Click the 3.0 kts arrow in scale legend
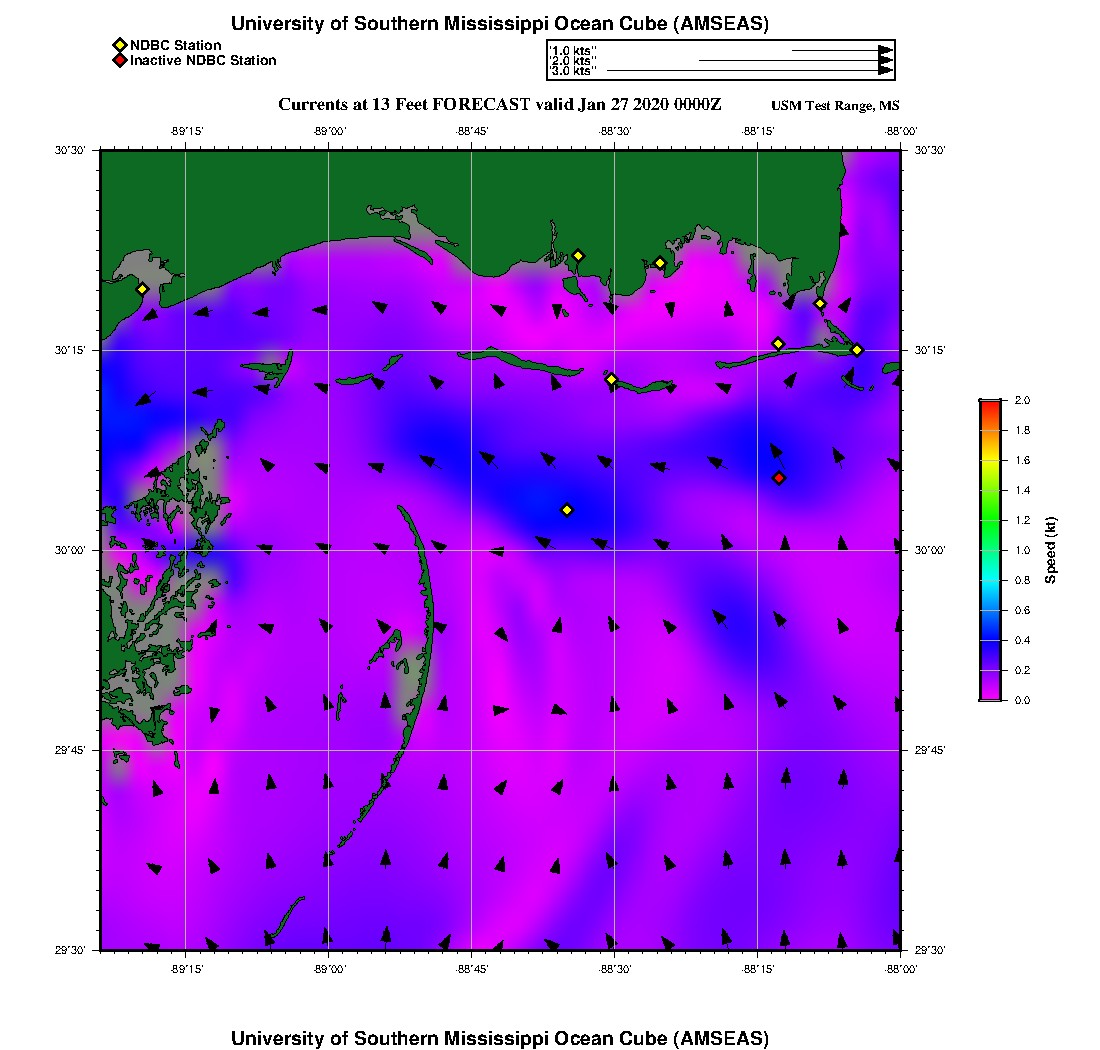The width and height of the screenshot is (1100, 1050). coord(748,71)
